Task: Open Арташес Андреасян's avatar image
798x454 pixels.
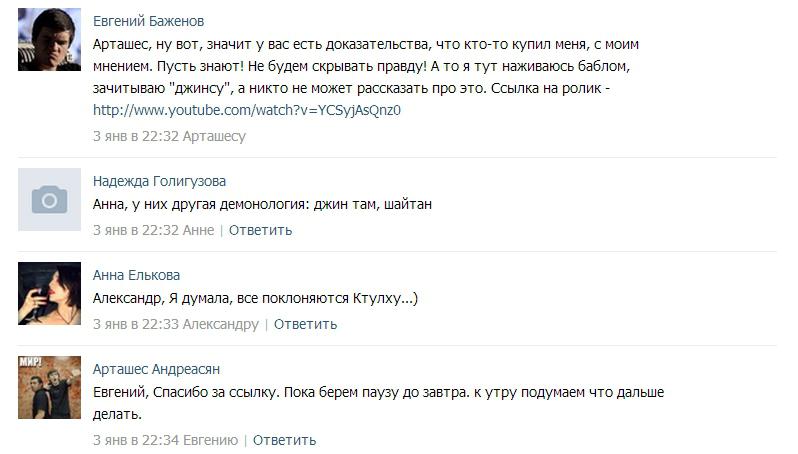Action: pyautogui.click(x=49, y=387)
